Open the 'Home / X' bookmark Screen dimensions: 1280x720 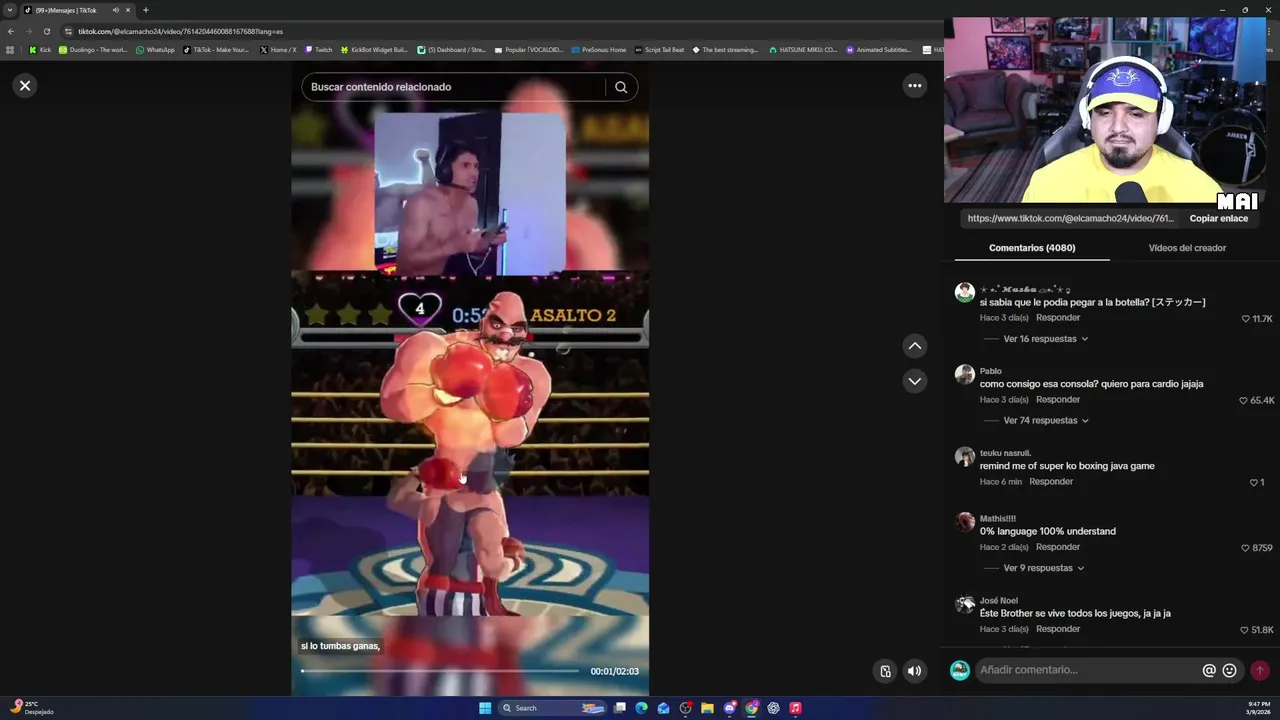278,50
